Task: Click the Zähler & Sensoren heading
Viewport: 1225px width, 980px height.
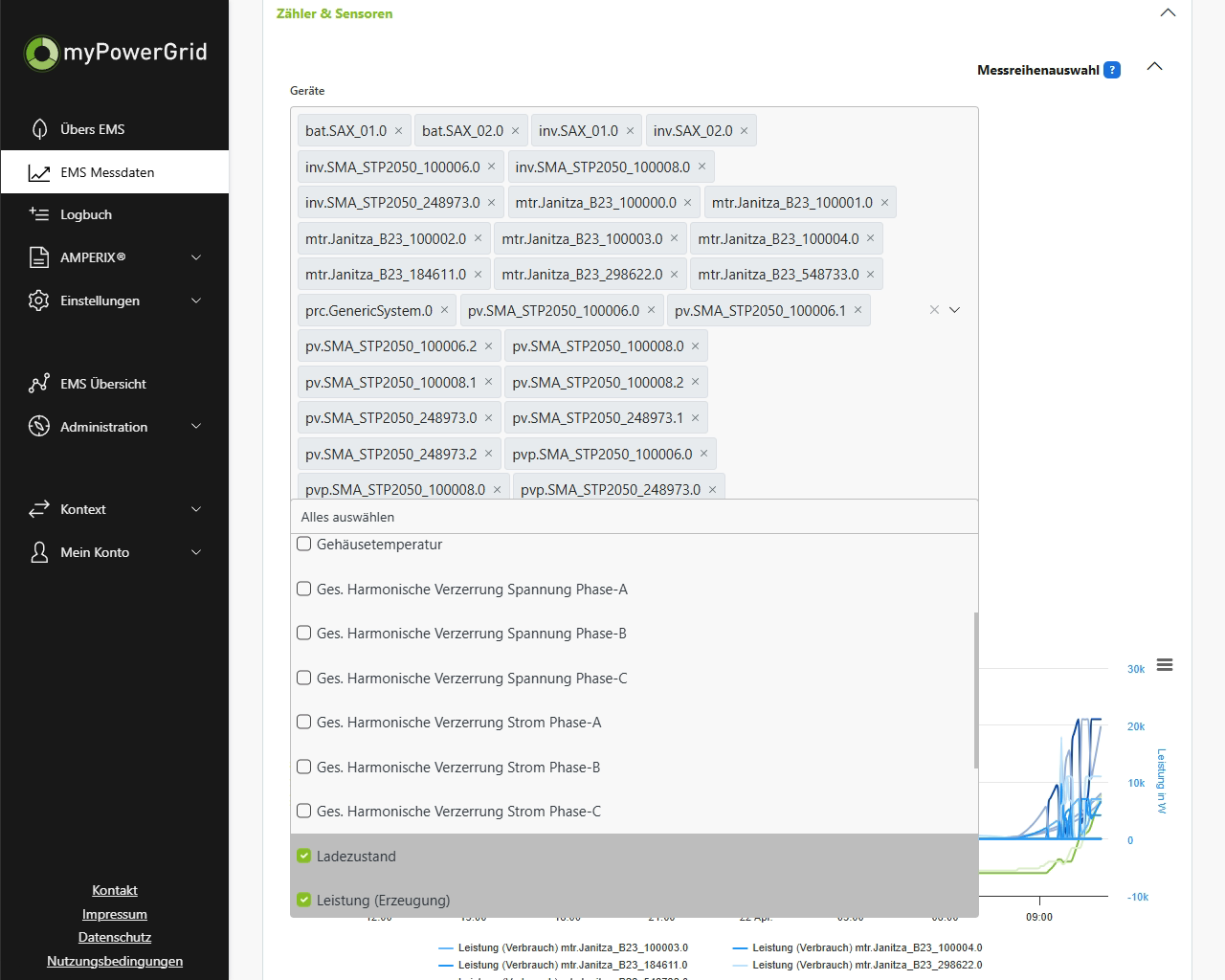Action: click(334, 13)
